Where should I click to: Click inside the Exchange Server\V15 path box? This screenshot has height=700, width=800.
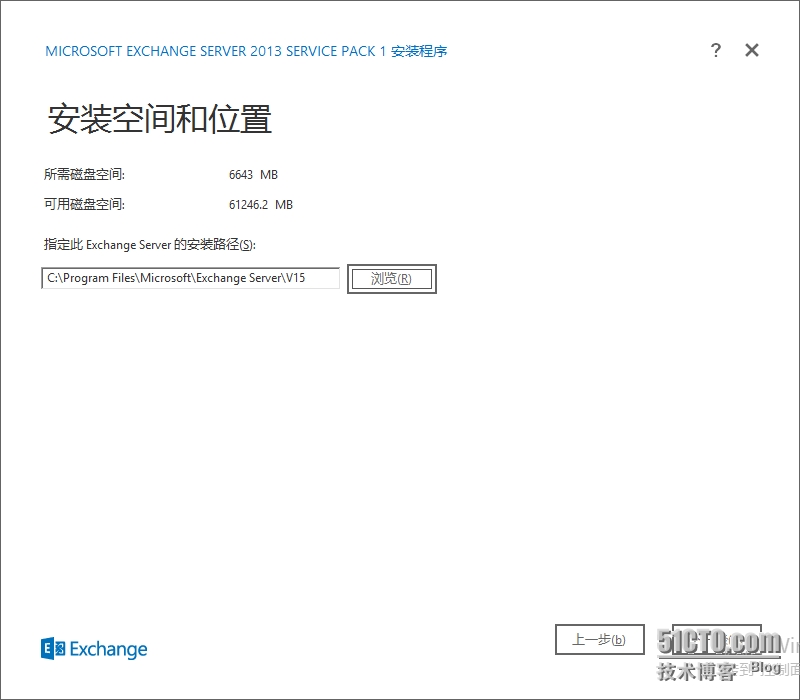[190, 278]
